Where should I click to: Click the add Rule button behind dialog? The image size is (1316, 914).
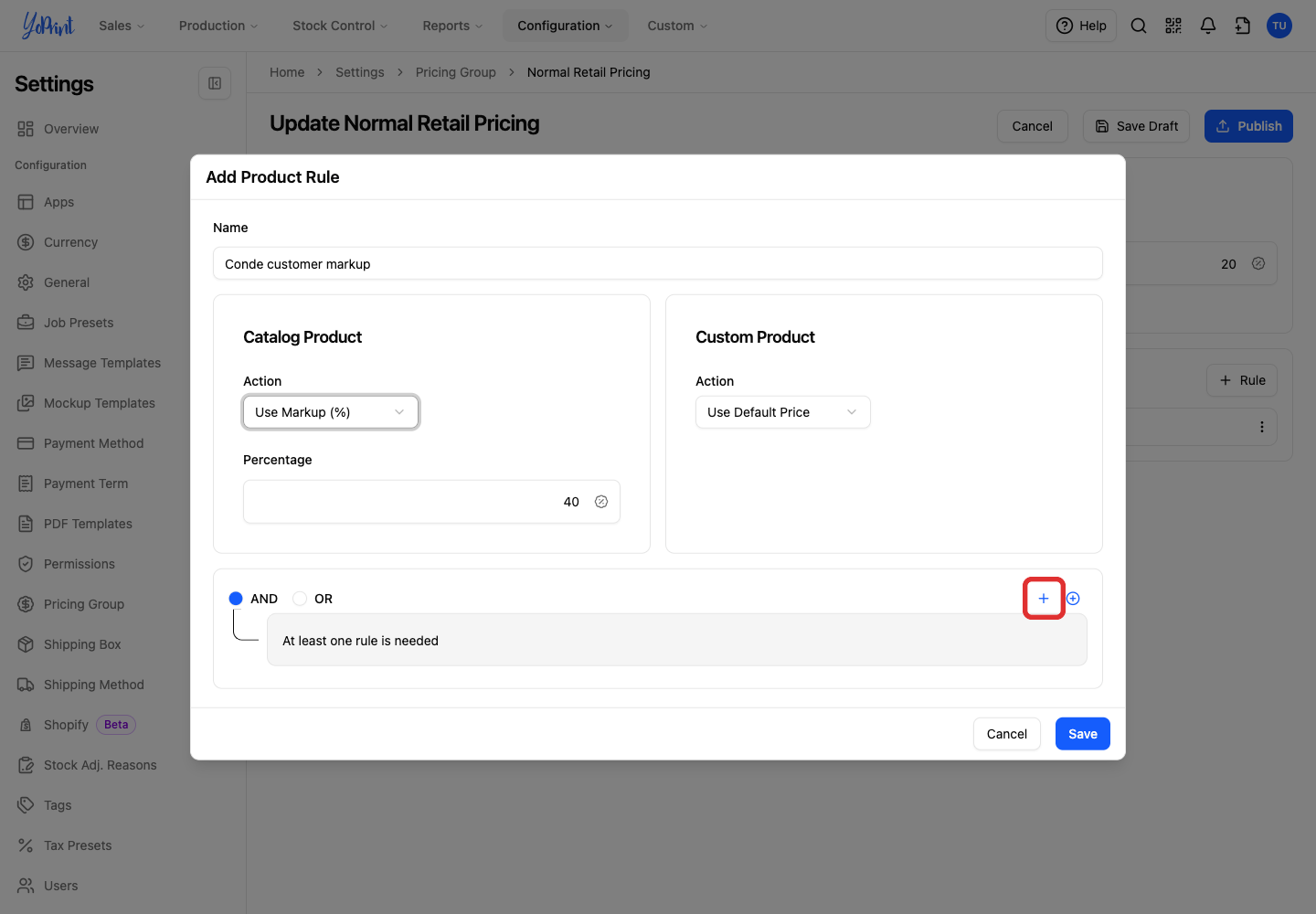pyautogui.click(x=1242, y=380)
